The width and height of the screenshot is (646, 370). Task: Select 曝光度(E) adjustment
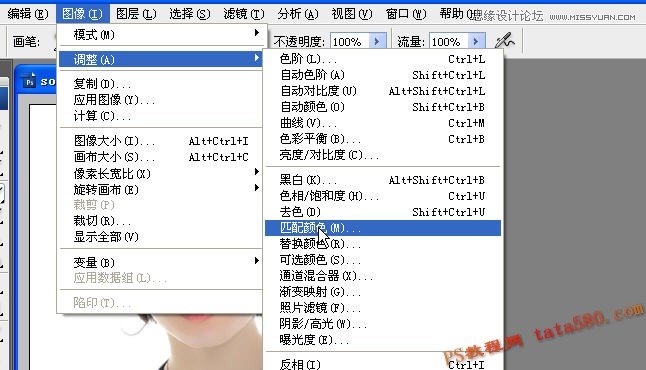pos(383,340)
